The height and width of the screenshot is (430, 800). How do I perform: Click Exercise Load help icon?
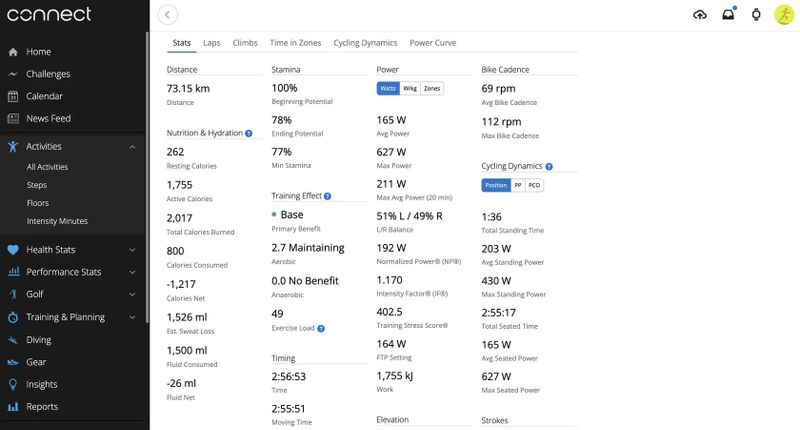[x=321, y=328]
